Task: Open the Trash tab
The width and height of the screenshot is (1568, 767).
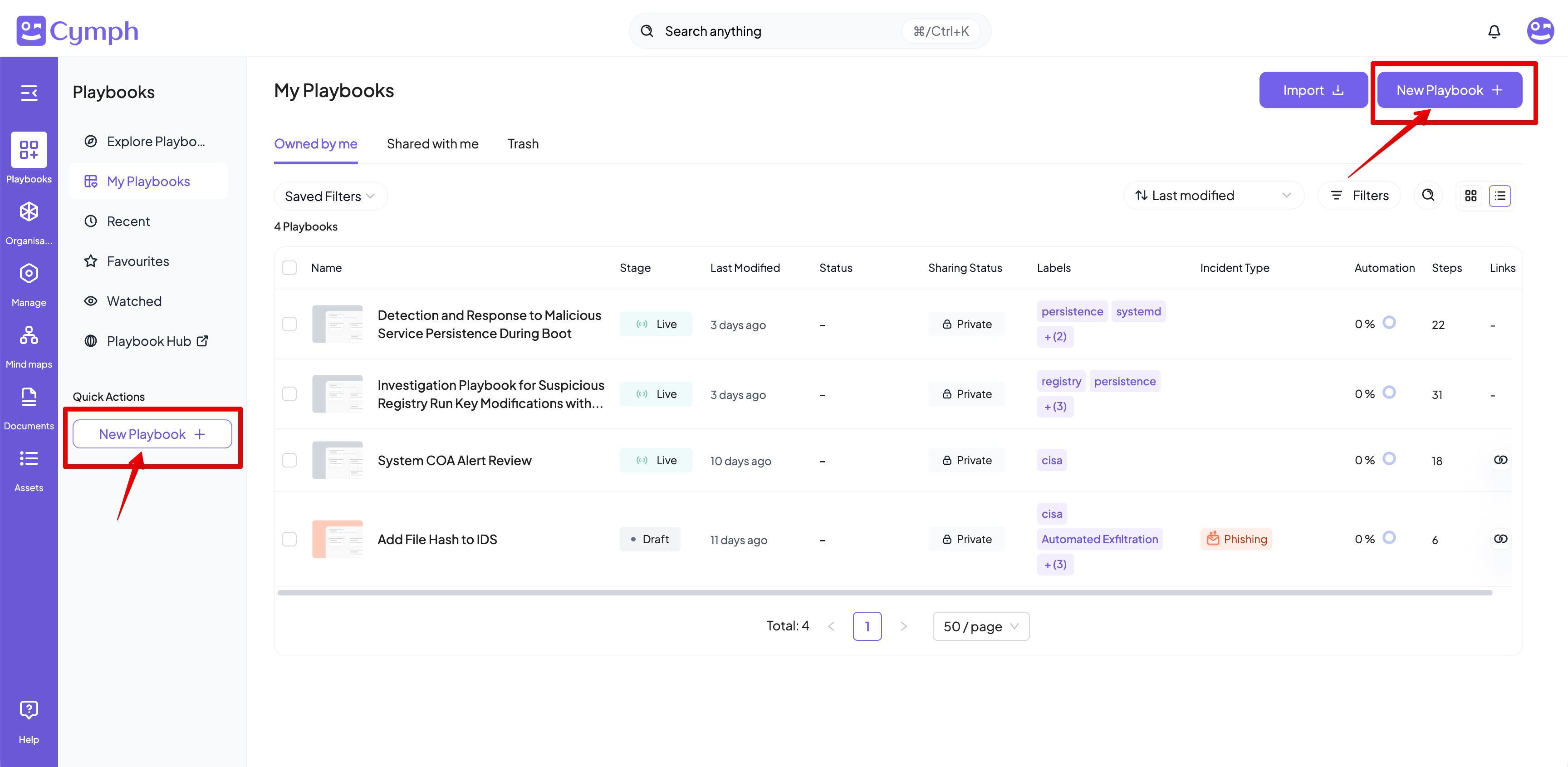Action: (x=523, y=144)
